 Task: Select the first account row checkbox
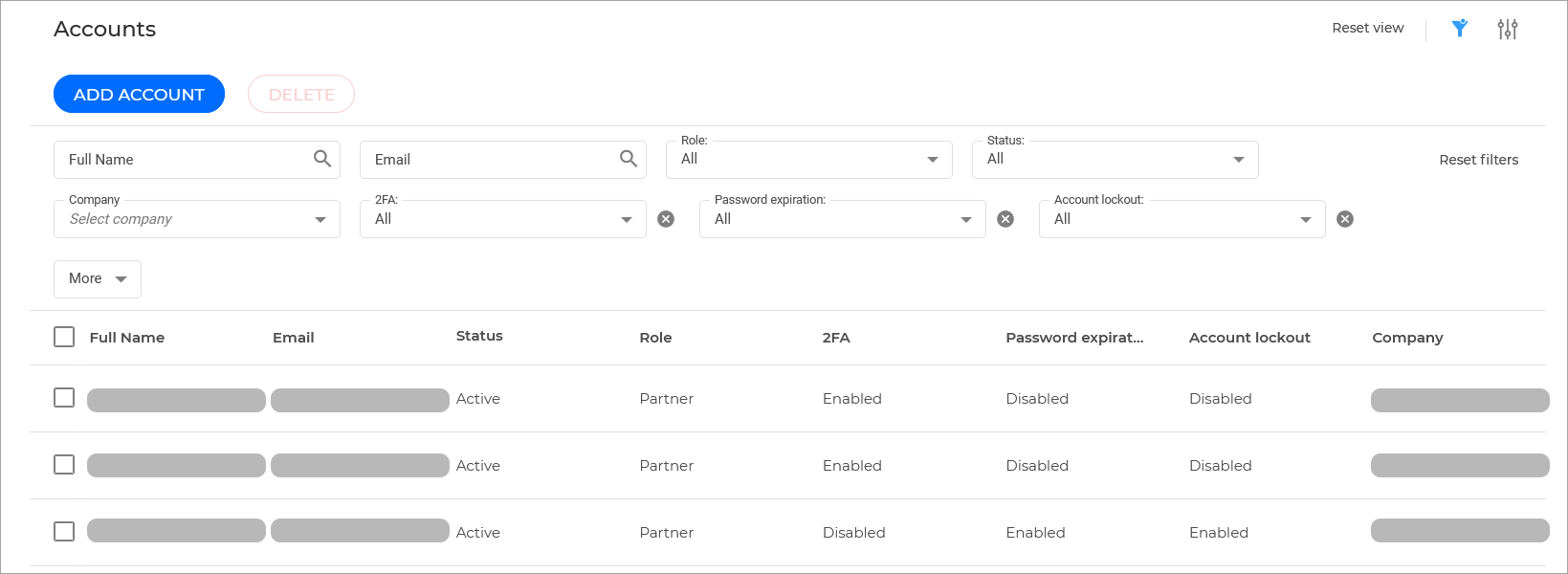click(x=64, y=398)
